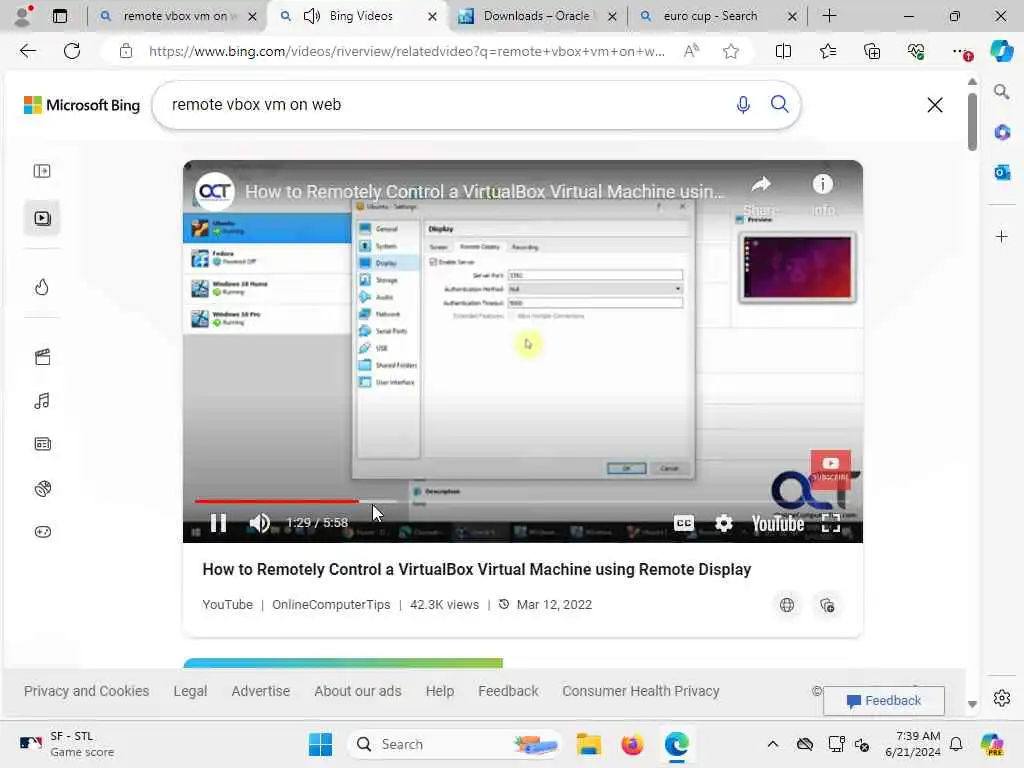
Task: Enter fullscreen mode on the video
Action: coord(831,523)
